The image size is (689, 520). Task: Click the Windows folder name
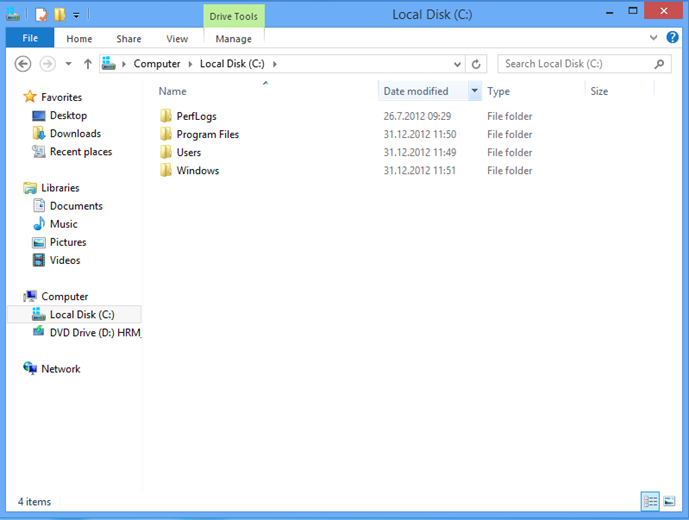click(198, 171)
